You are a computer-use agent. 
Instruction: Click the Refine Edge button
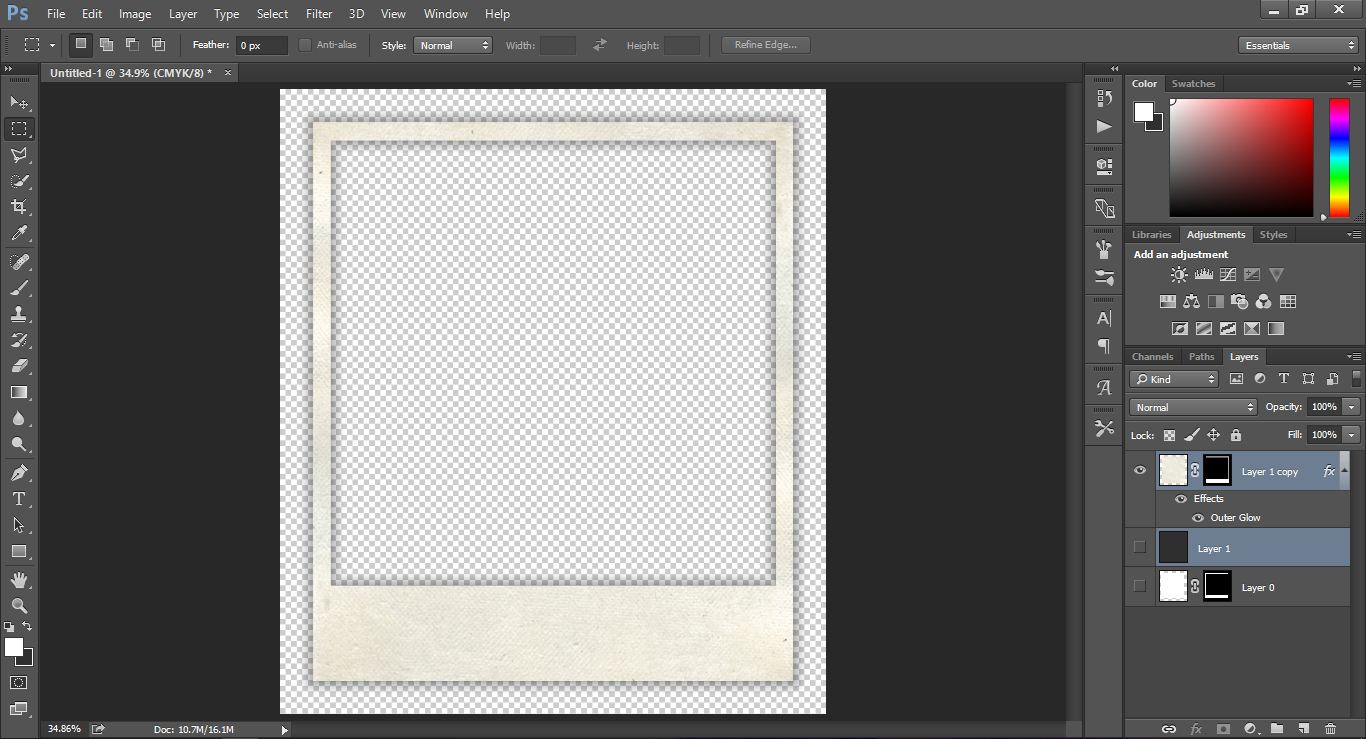(766, 45)
